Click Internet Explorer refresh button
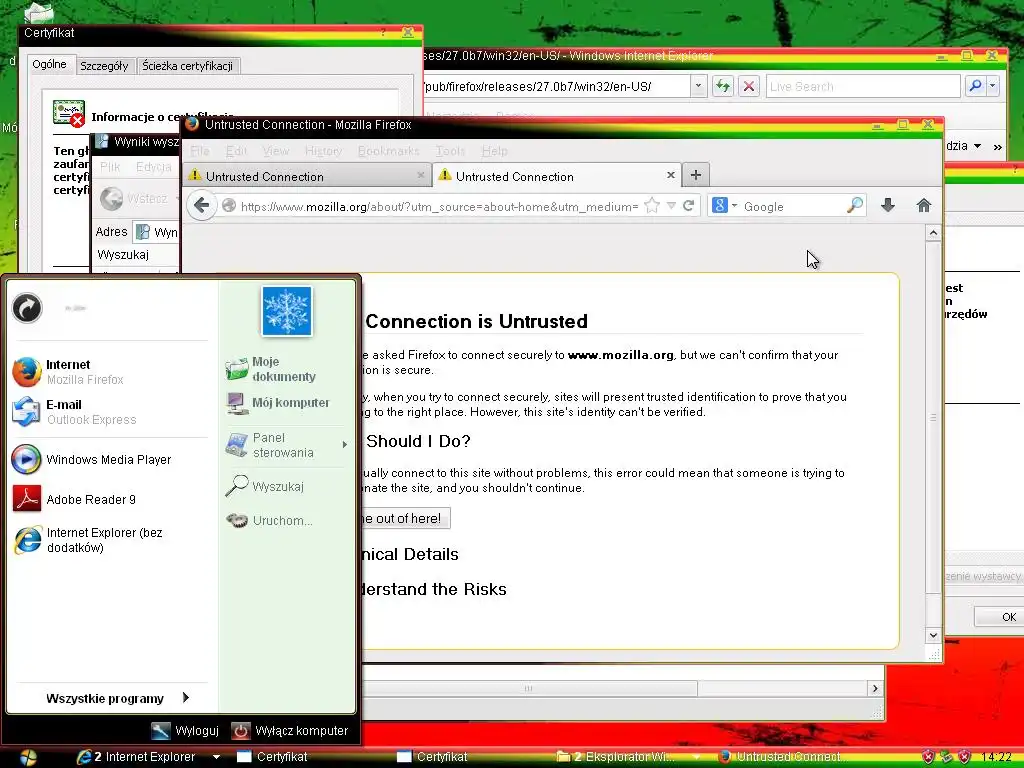Screen dimensions: 1024x768 click(x=722, y=86)
